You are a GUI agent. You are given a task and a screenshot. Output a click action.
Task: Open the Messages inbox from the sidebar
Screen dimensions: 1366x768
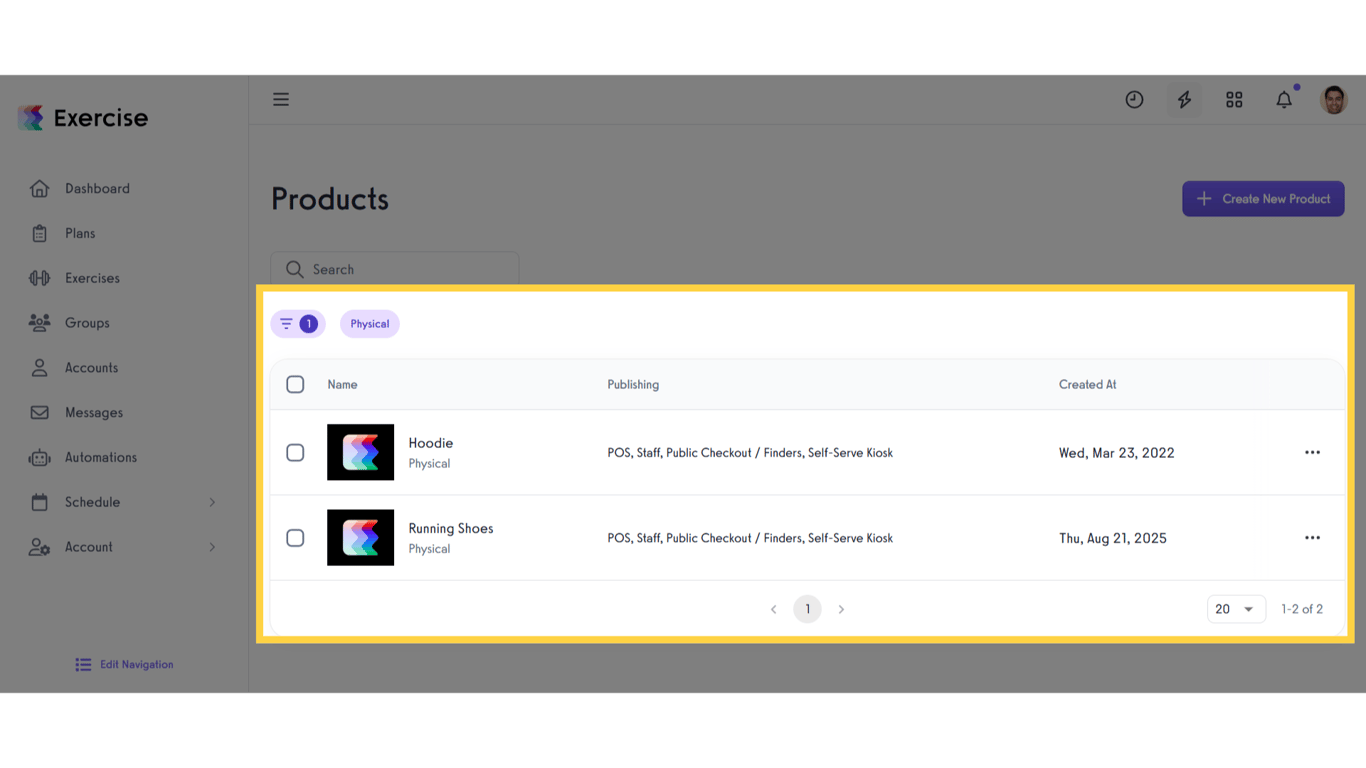(92, 412)
